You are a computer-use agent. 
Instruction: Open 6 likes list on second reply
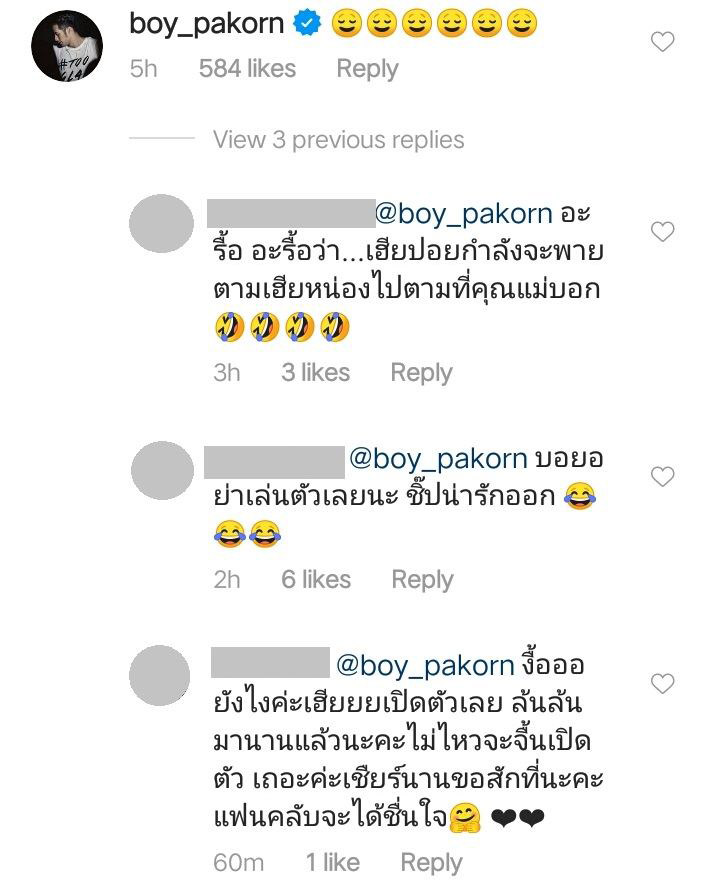coord(316,579)
